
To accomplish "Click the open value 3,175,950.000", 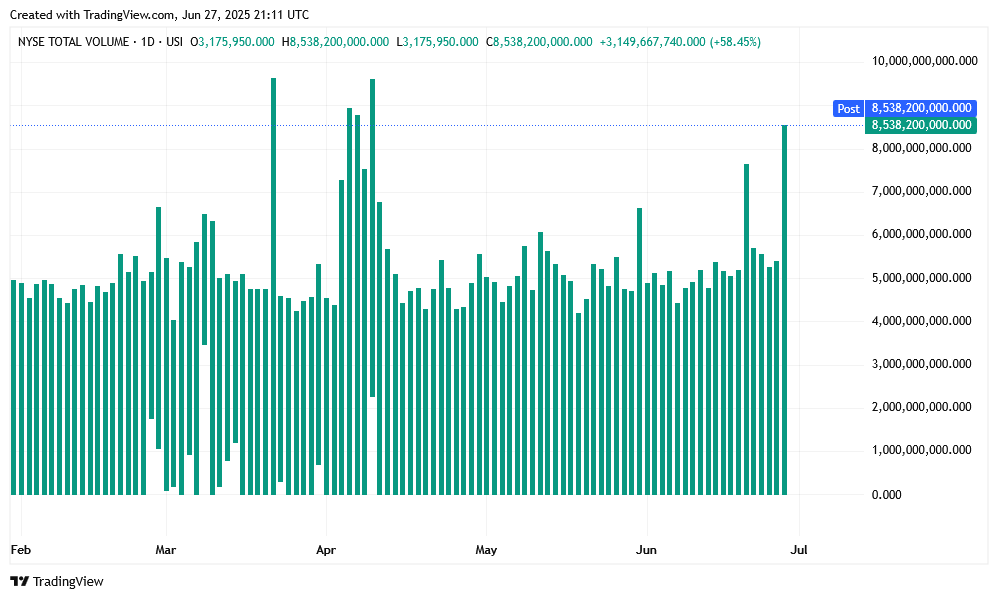I will 236,42.
